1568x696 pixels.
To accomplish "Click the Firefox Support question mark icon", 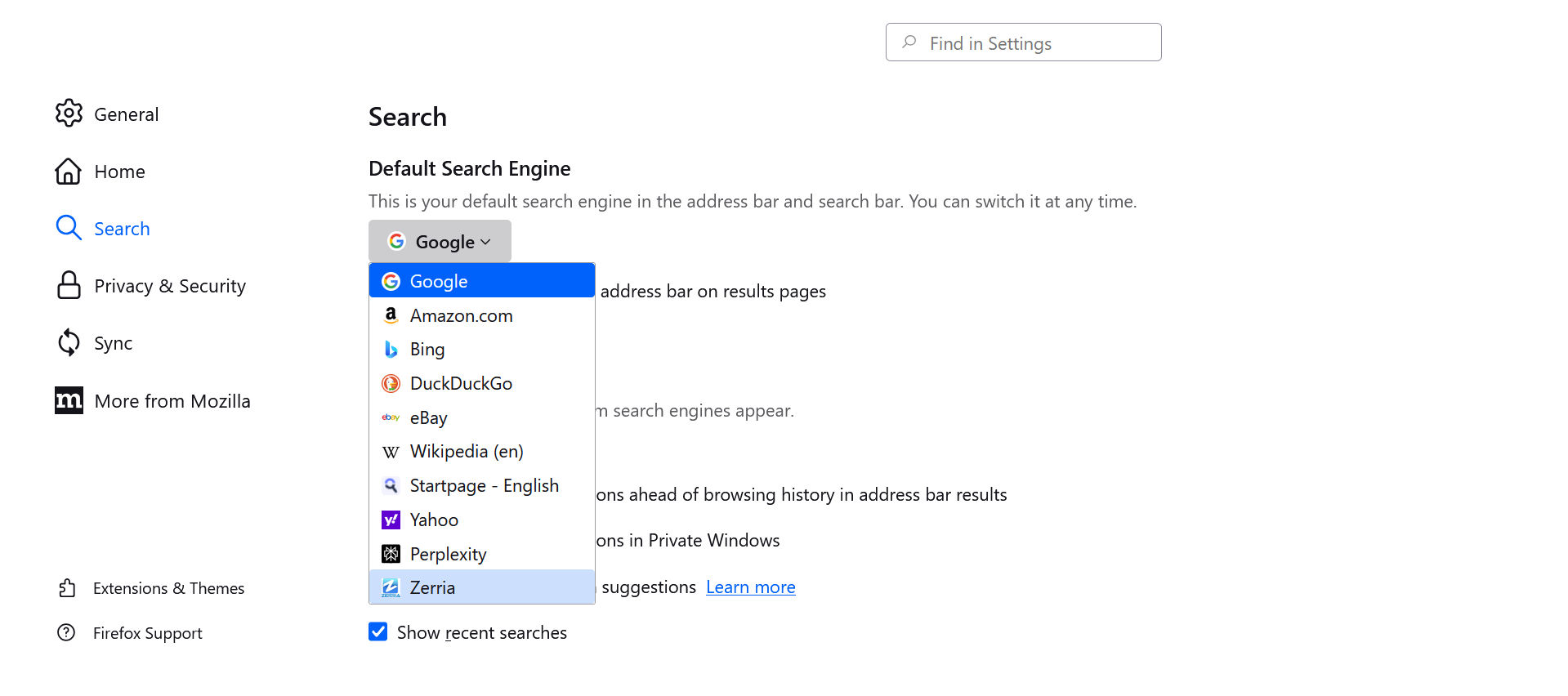I will click(66, 632).
